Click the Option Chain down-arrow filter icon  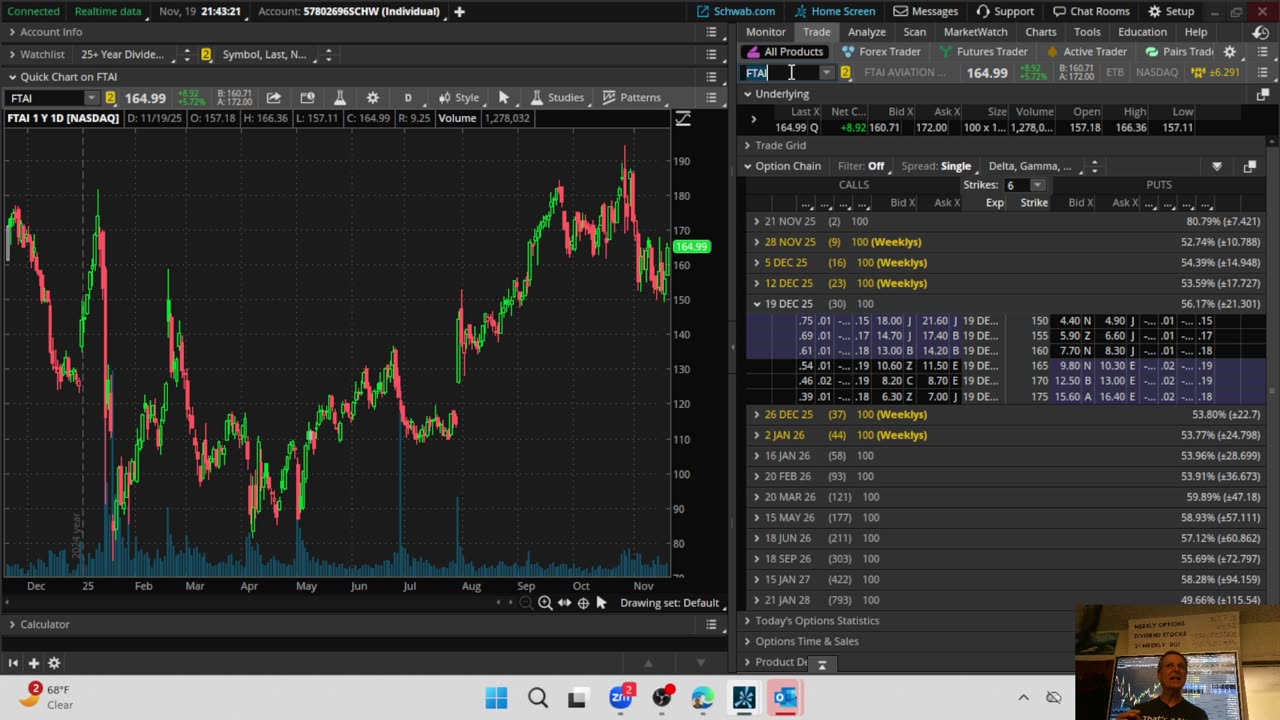click(x=1217, y=167)
